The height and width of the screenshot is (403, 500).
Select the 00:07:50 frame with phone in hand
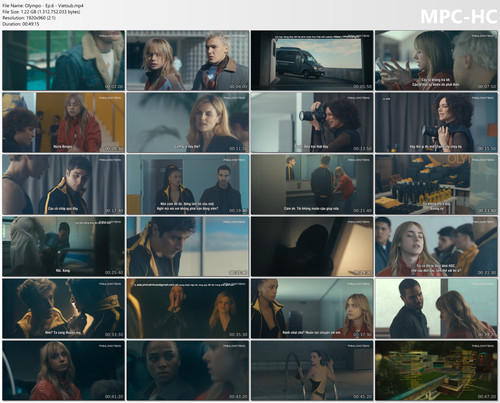point(437,60)
